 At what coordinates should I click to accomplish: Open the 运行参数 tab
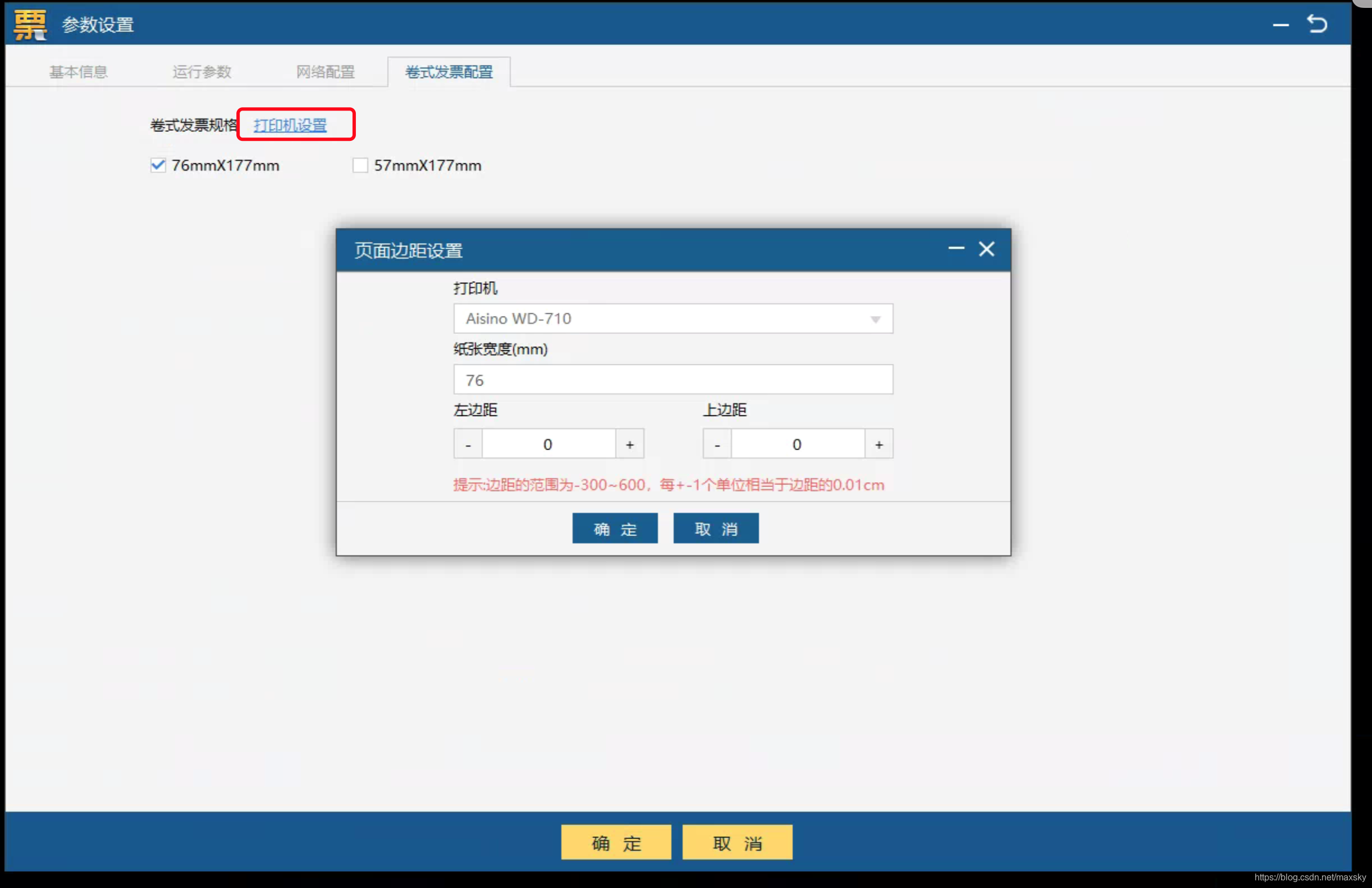[202, 72]
